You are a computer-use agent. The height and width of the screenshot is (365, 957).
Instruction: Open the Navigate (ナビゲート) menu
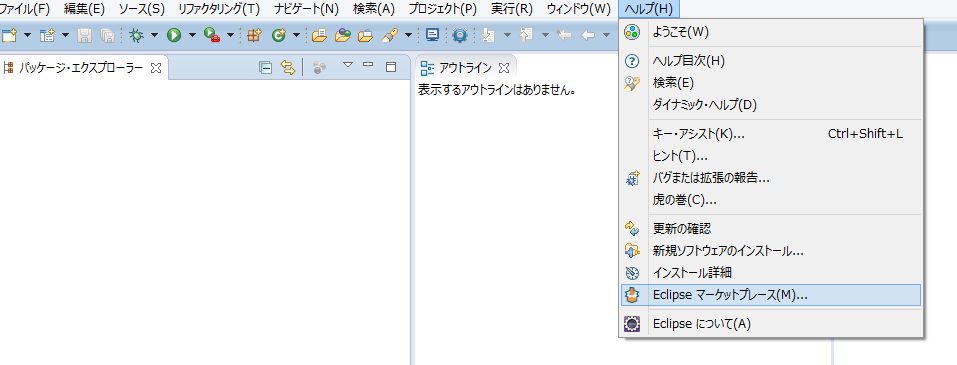pyautogui.click(x=306, y=9)
